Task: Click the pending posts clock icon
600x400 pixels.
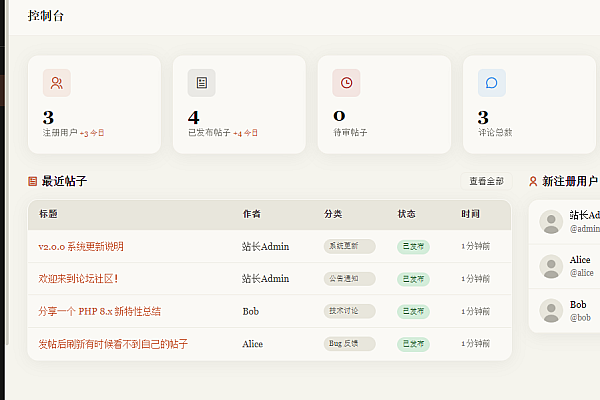Action: point(346,83)
